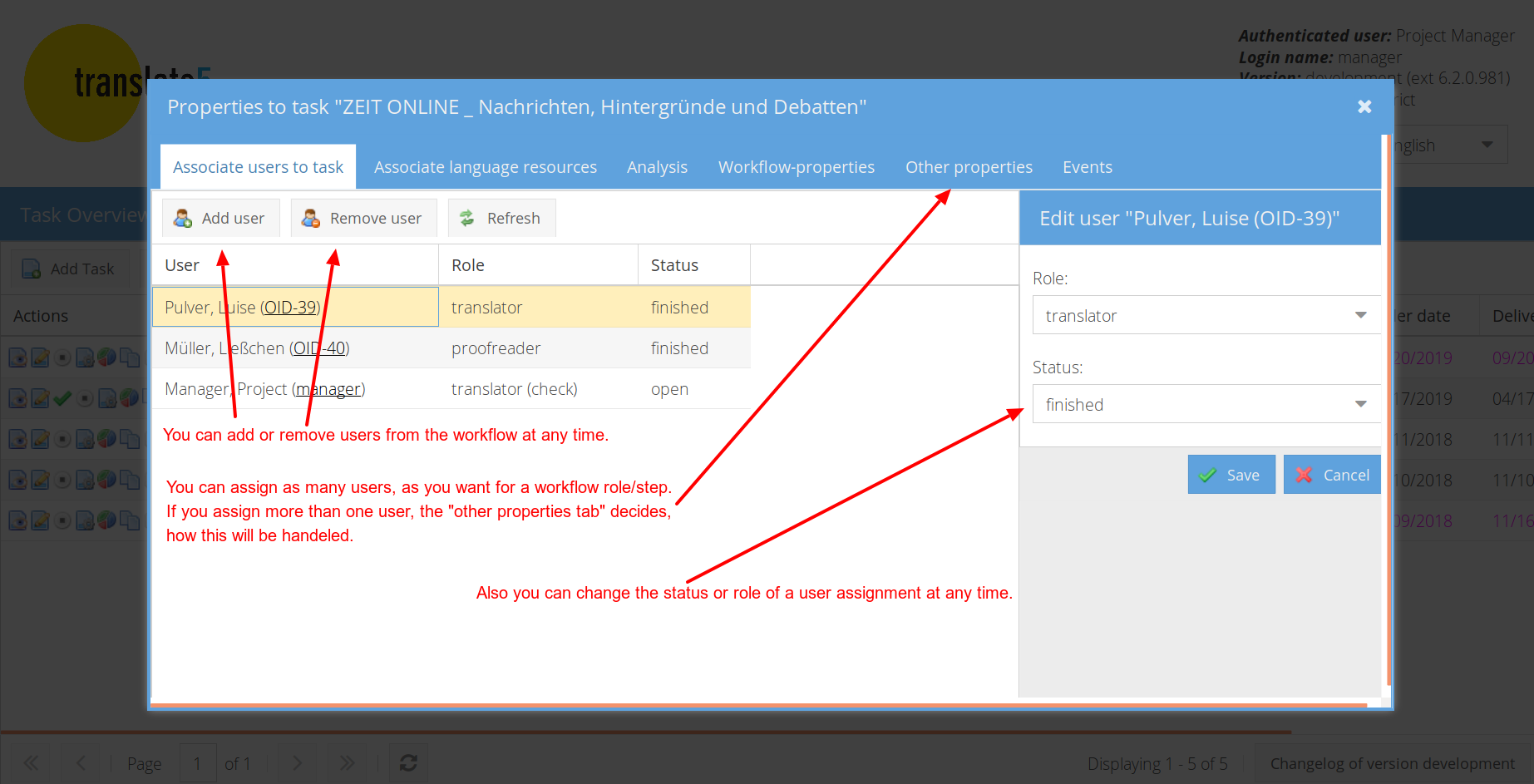Go to previous page in pager
Screen dimensions: 1534x784
pyautogui.click(x=81, y=762)
